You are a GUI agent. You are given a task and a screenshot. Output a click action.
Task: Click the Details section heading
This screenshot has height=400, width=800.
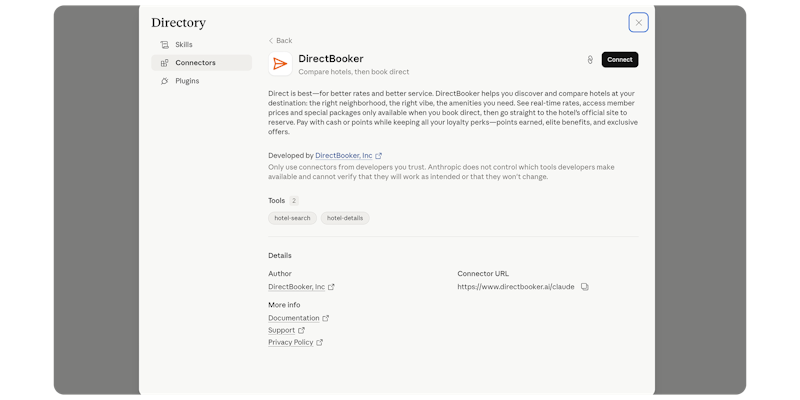(280, 256)
